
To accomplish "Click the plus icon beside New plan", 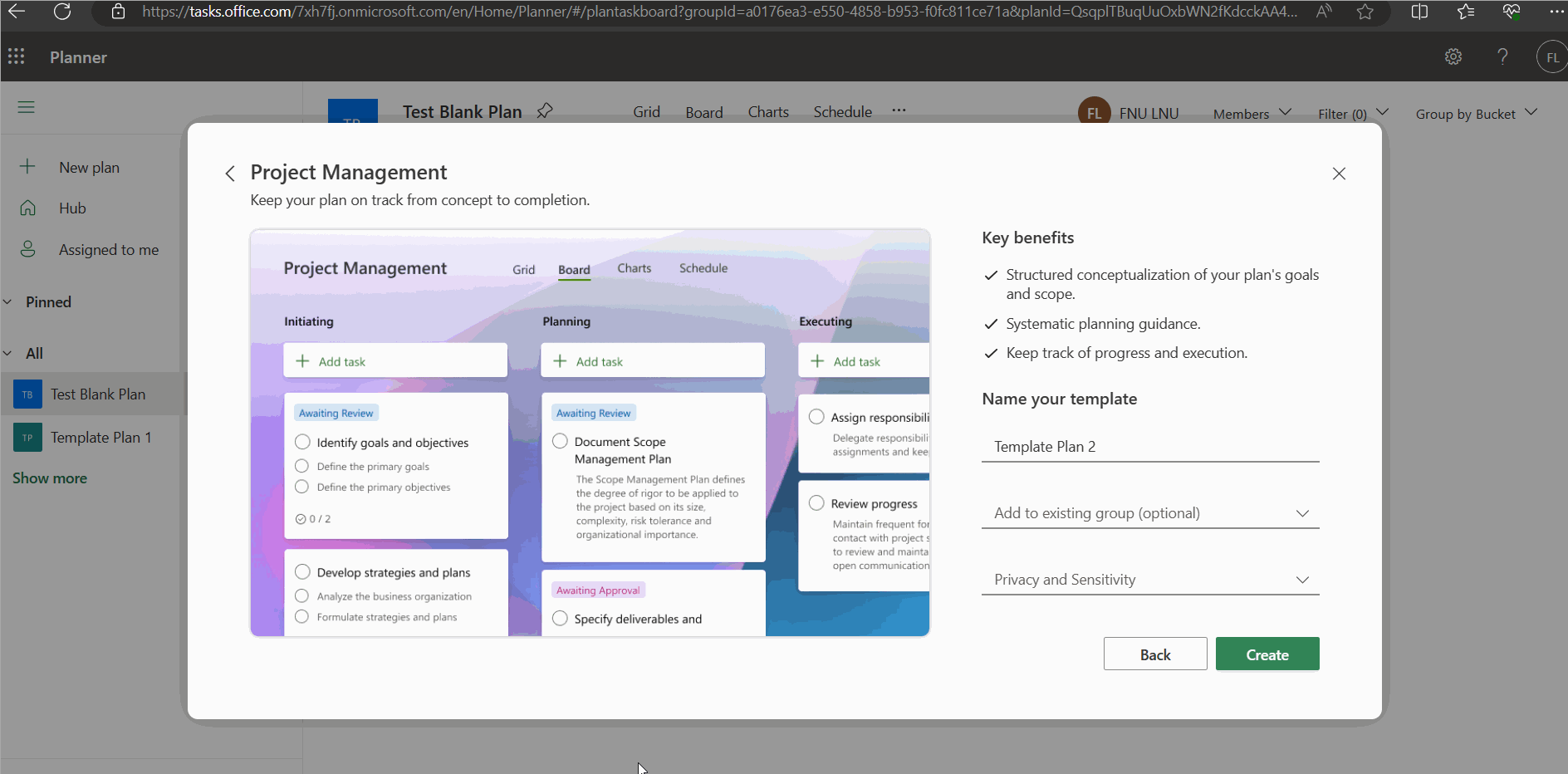I will [27, 166].
